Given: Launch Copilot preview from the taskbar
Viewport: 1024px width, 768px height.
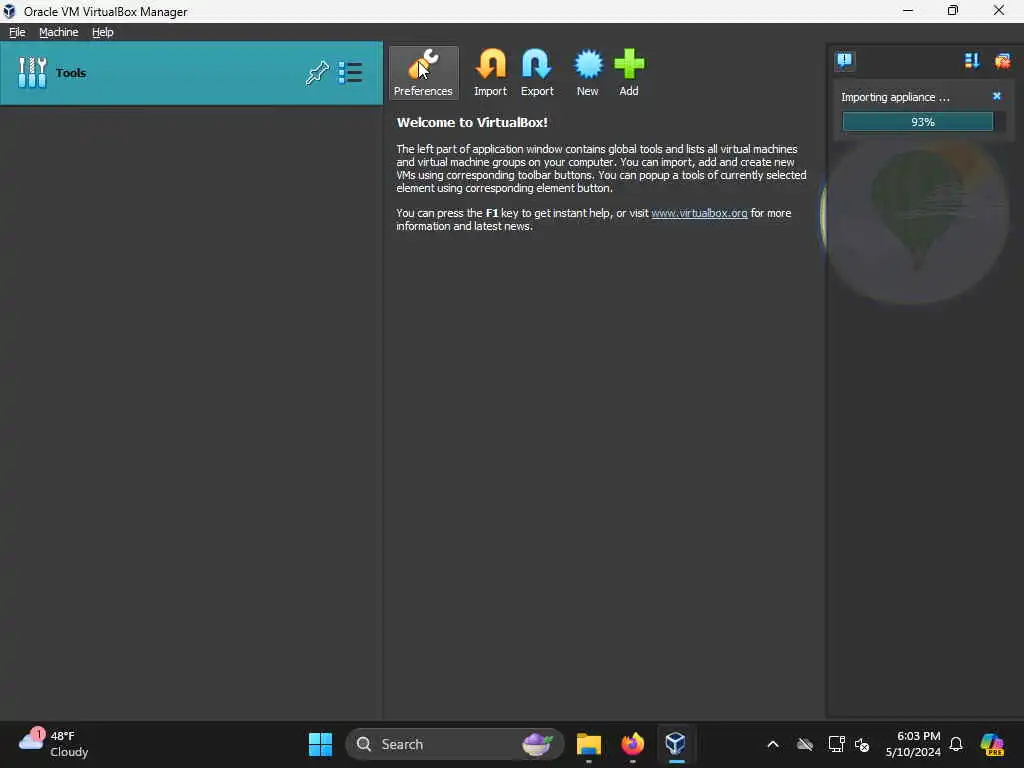Looking at the screenshot, I should pyautogui.click(x=992, y=744).
